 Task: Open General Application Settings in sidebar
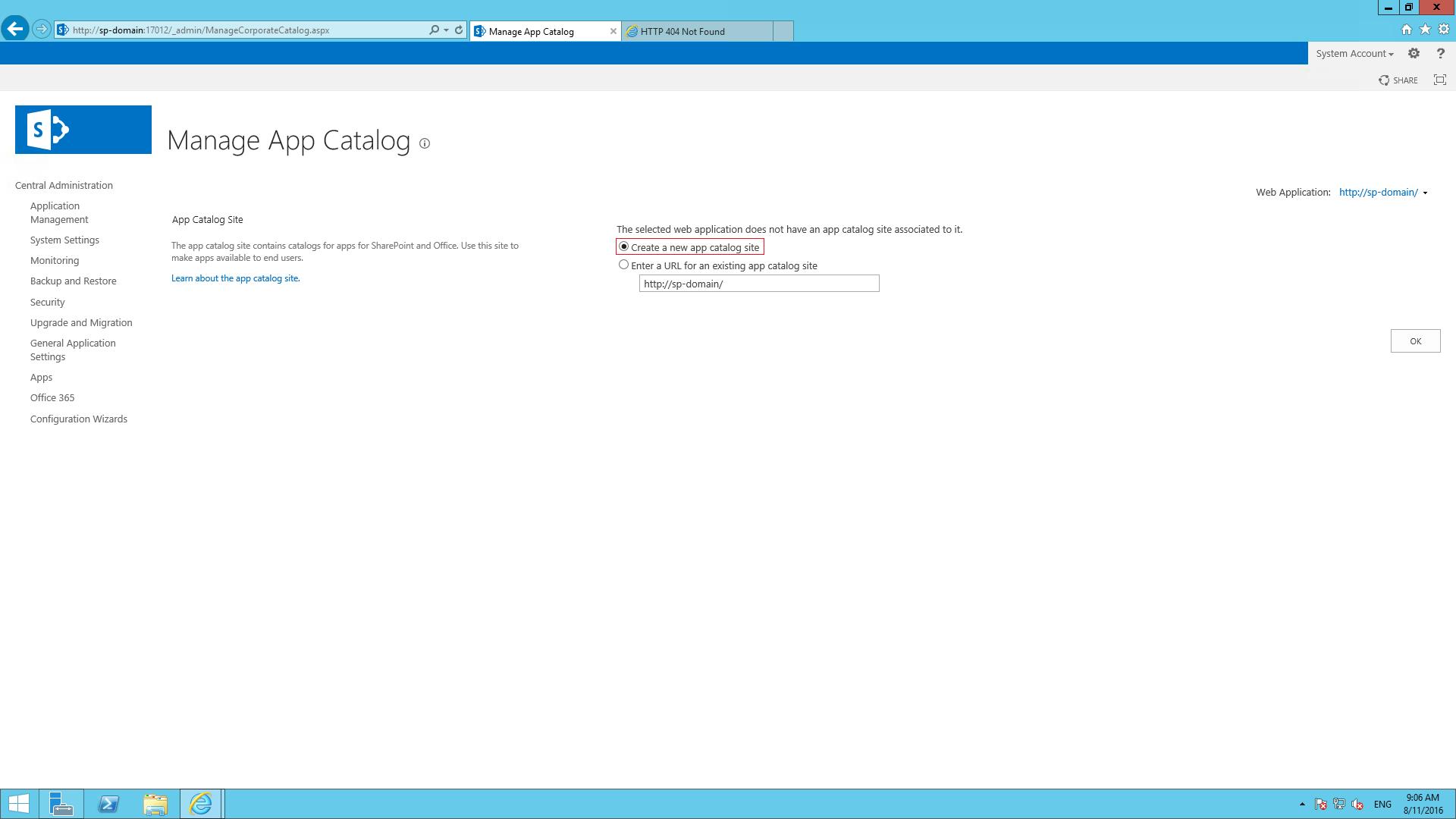point(73,350)
